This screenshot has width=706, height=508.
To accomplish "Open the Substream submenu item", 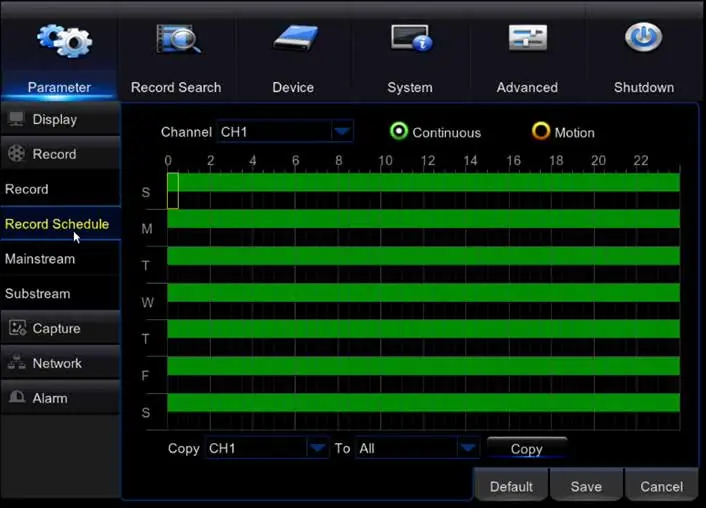I will tap(60, 294).
